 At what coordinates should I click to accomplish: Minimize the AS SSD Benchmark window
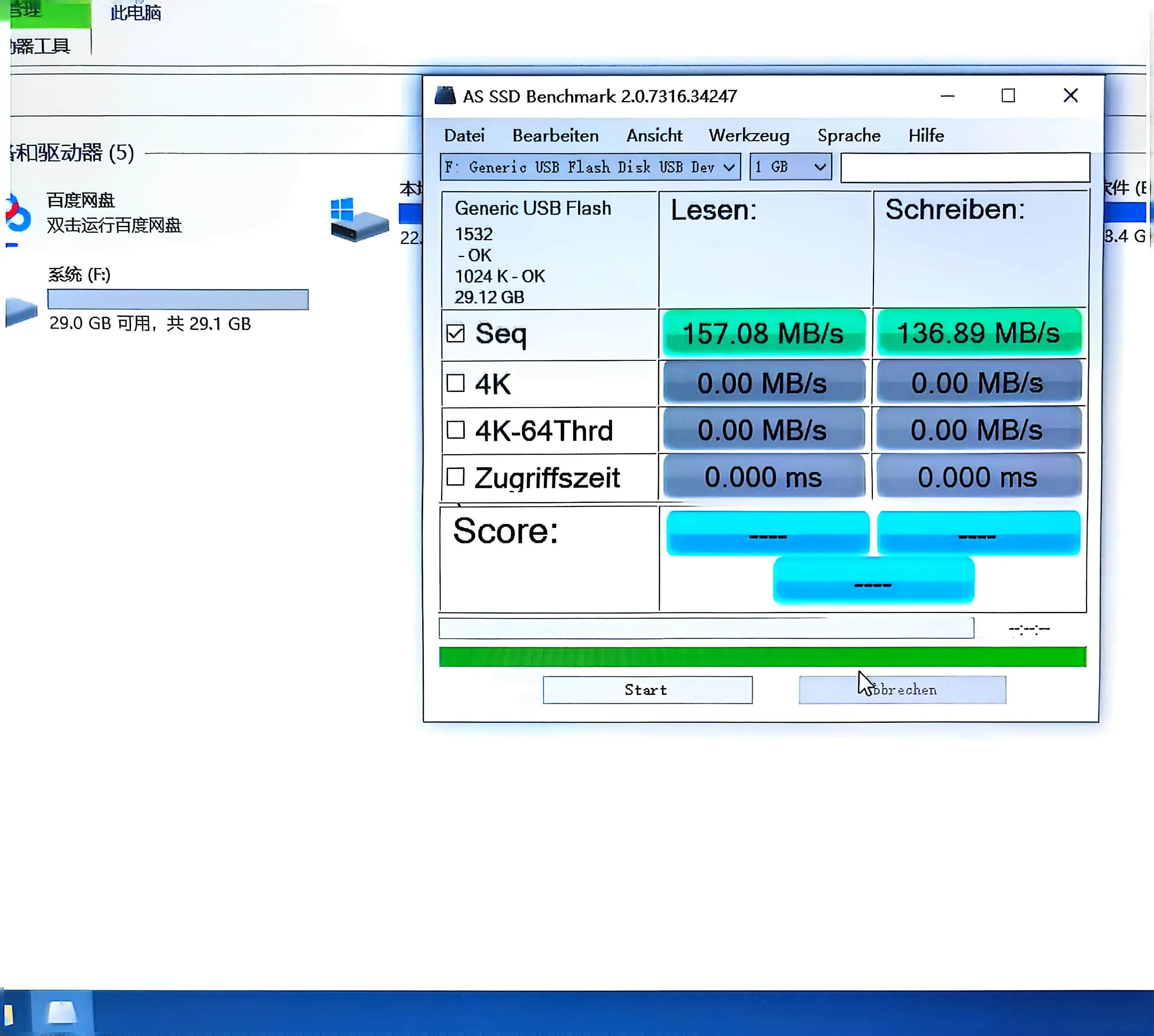pos(948,96)
